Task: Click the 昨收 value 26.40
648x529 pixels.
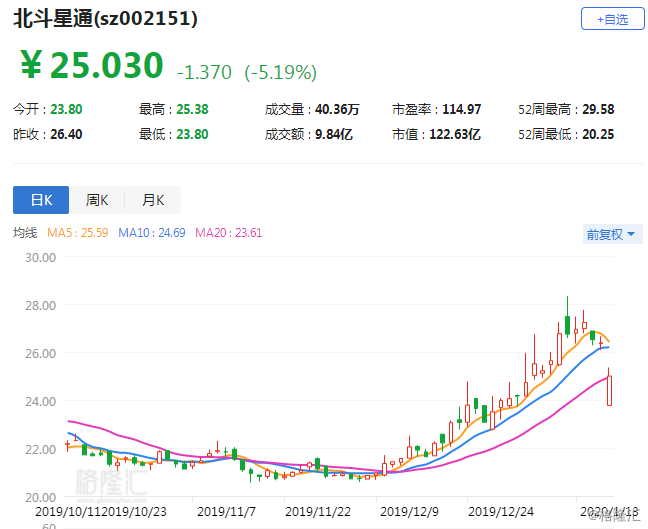Action: pyautogui.click(x=66, y=134)
